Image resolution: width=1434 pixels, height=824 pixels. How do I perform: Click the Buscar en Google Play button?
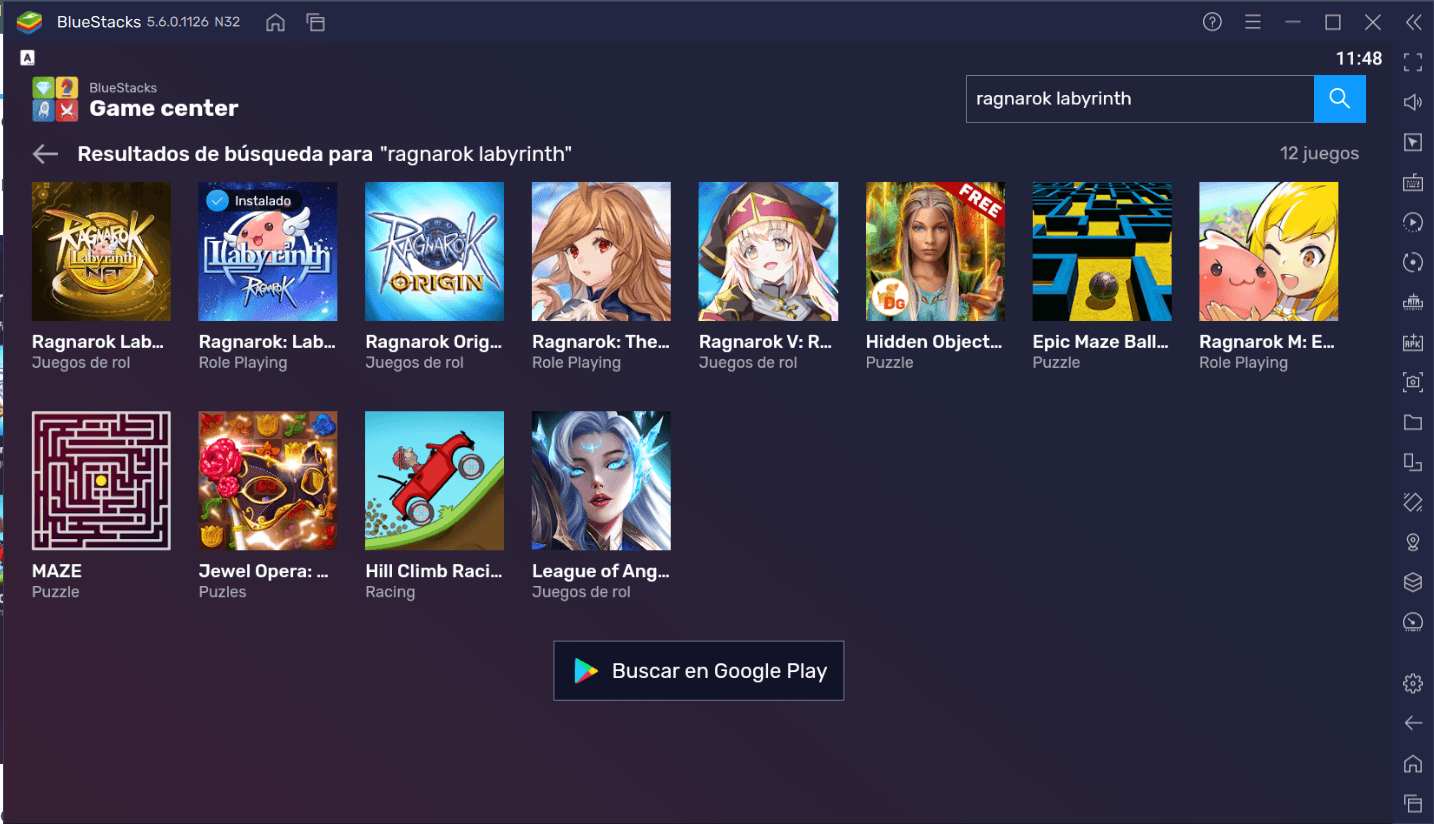[699, 671]
